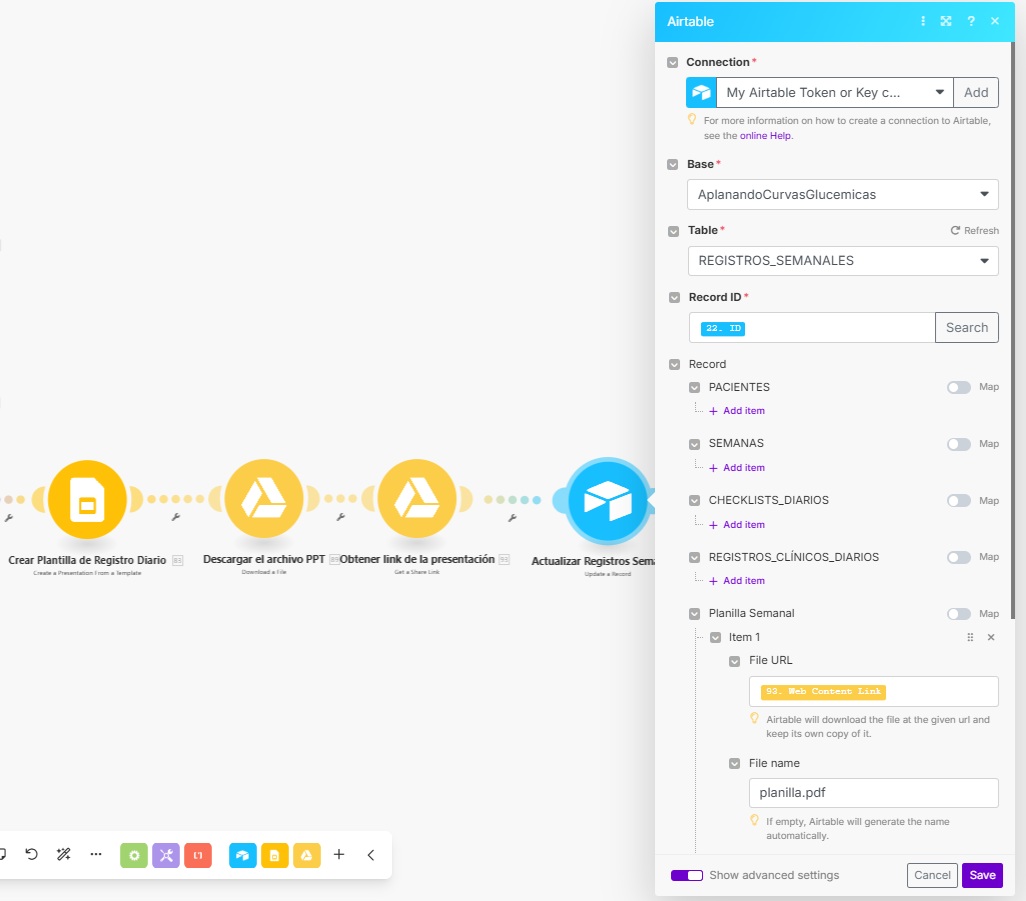Click Add item under CHECKLISTS_DIARIOS
The width and height of the screenshot is (1026, 901).
pyautogui.click(x=737, y=525)
